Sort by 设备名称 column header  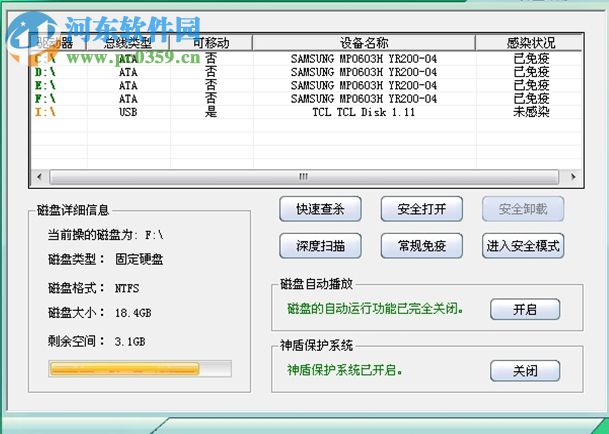pos(364,43)
